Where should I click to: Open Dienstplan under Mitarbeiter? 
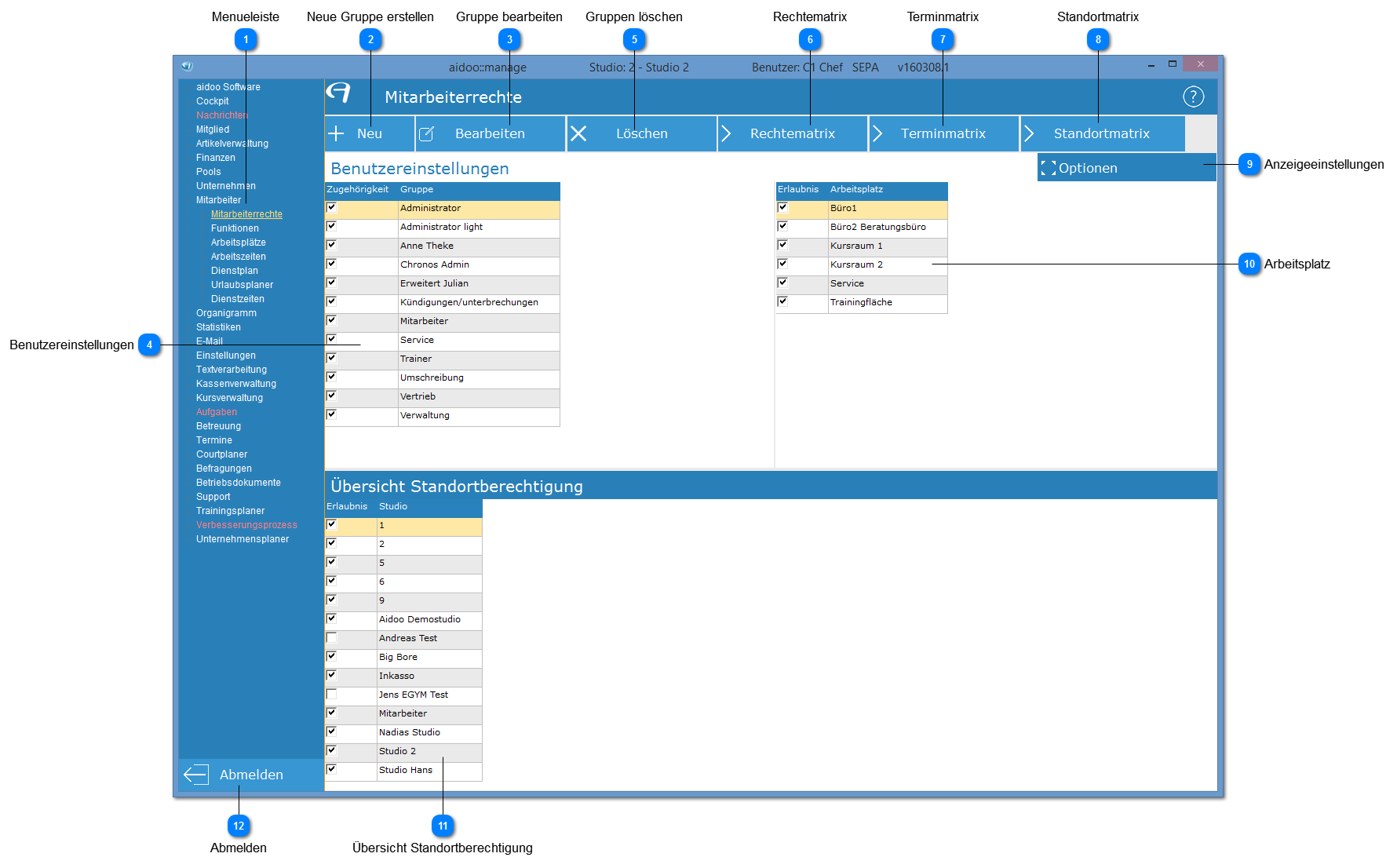tap(235, 271)
